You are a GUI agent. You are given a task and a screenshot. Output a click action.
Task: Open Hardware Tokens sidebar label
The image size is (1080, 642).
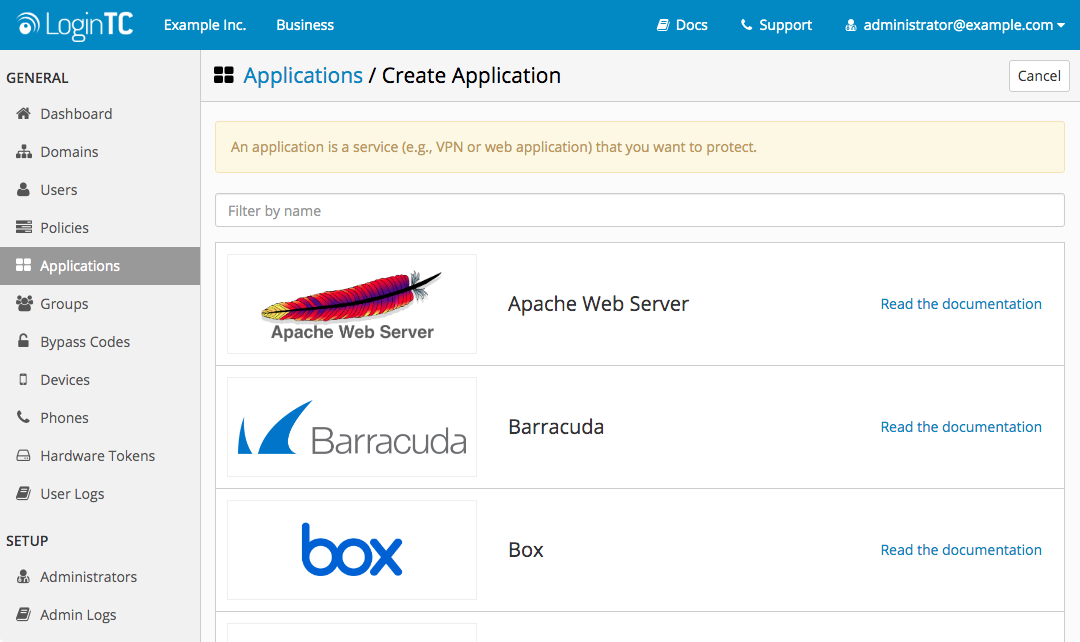[97, 455]
